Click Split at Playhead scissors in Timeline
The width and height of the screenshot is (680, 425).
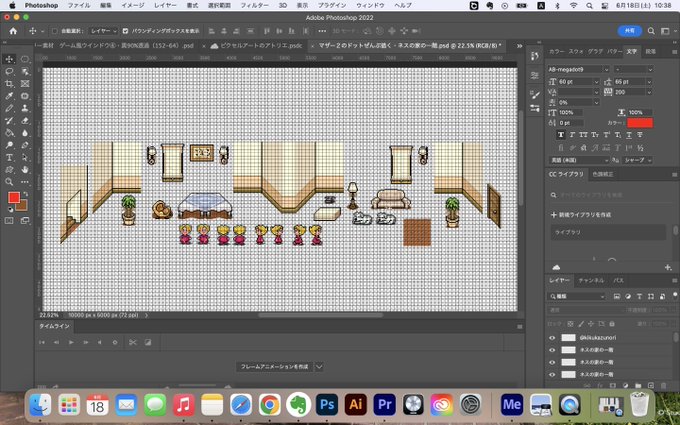click(133, 342)
